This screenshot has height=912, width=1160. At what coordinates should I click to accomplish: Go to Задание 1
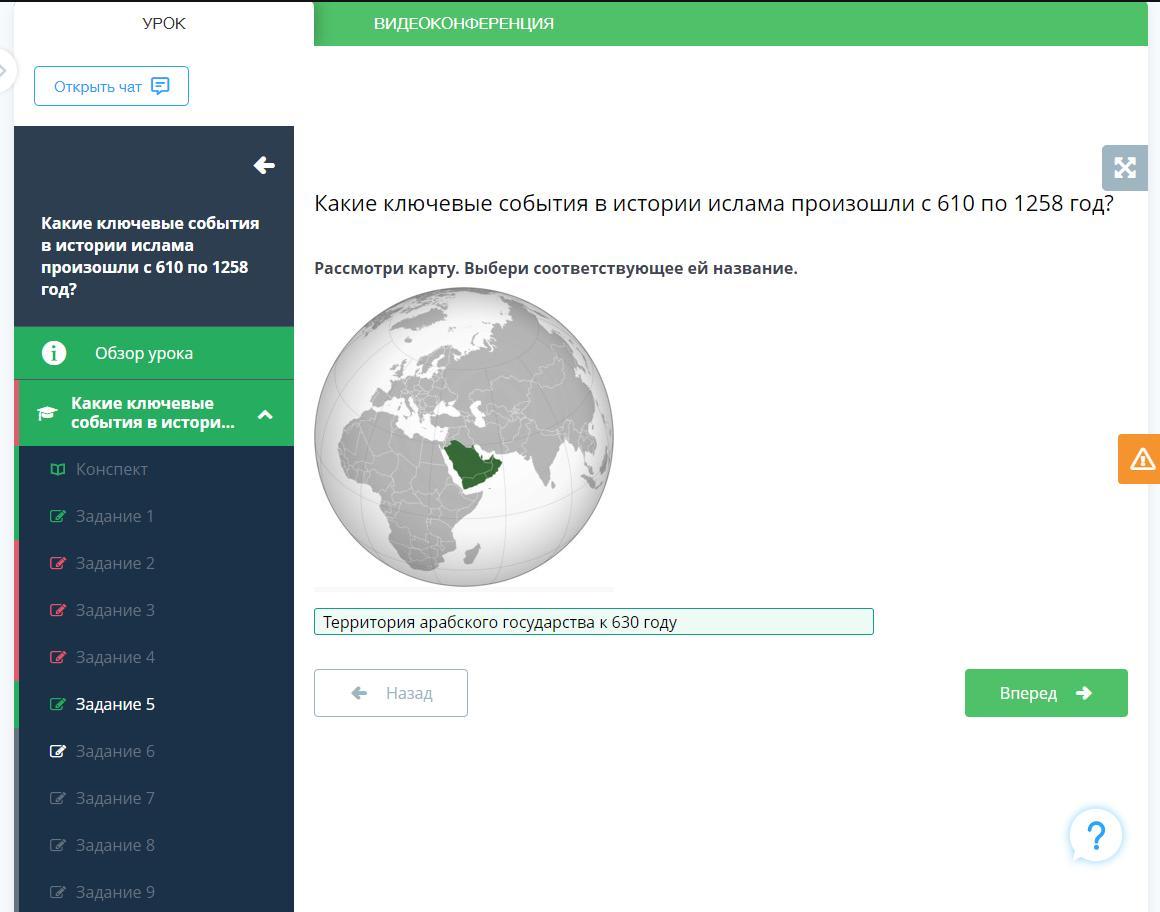pyautogui.click(x=115, y=516)
